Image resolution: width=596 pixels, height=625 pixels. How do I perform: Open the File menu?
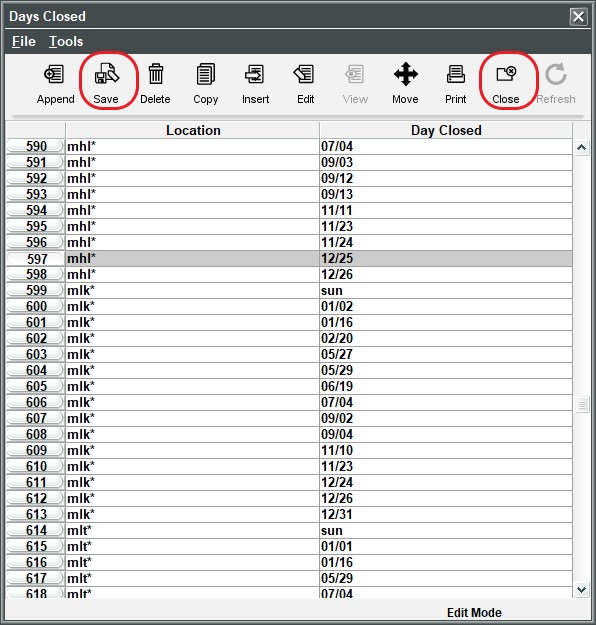pyautogui.click(x=24, y=41)
